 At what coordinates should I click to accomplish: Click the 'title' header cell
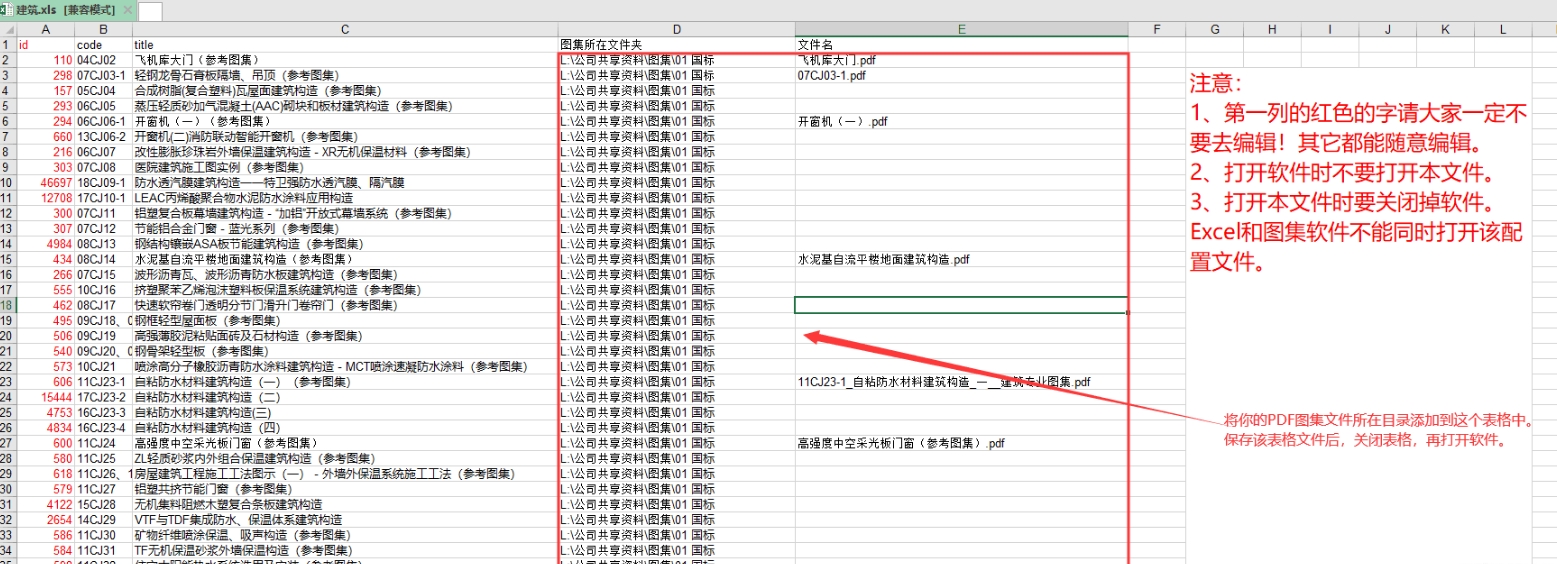345,45
